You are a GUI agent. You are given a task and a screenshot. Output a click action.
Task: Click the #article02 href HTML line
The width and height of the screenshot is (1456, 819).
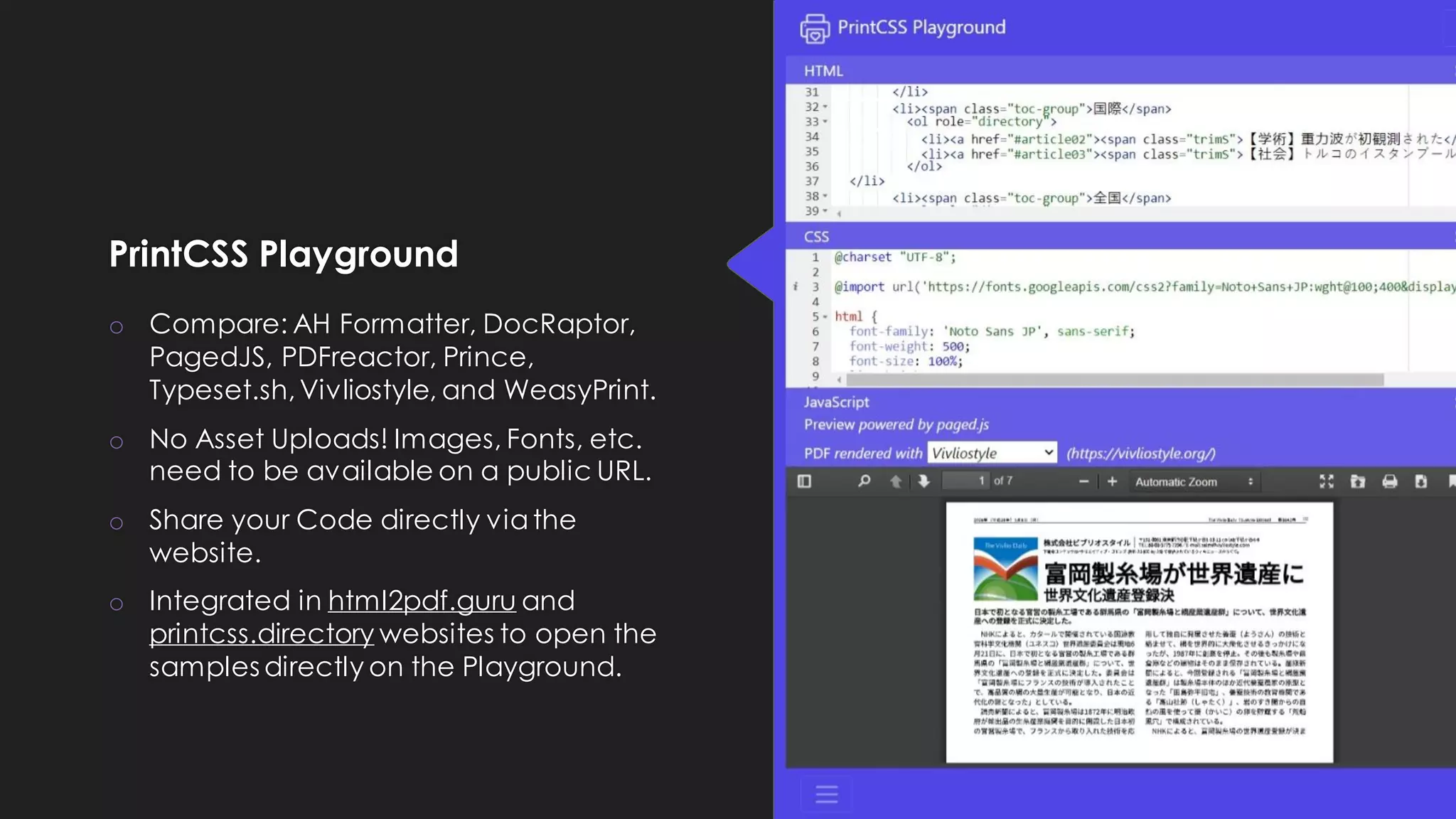click(x=1188, y=139)
